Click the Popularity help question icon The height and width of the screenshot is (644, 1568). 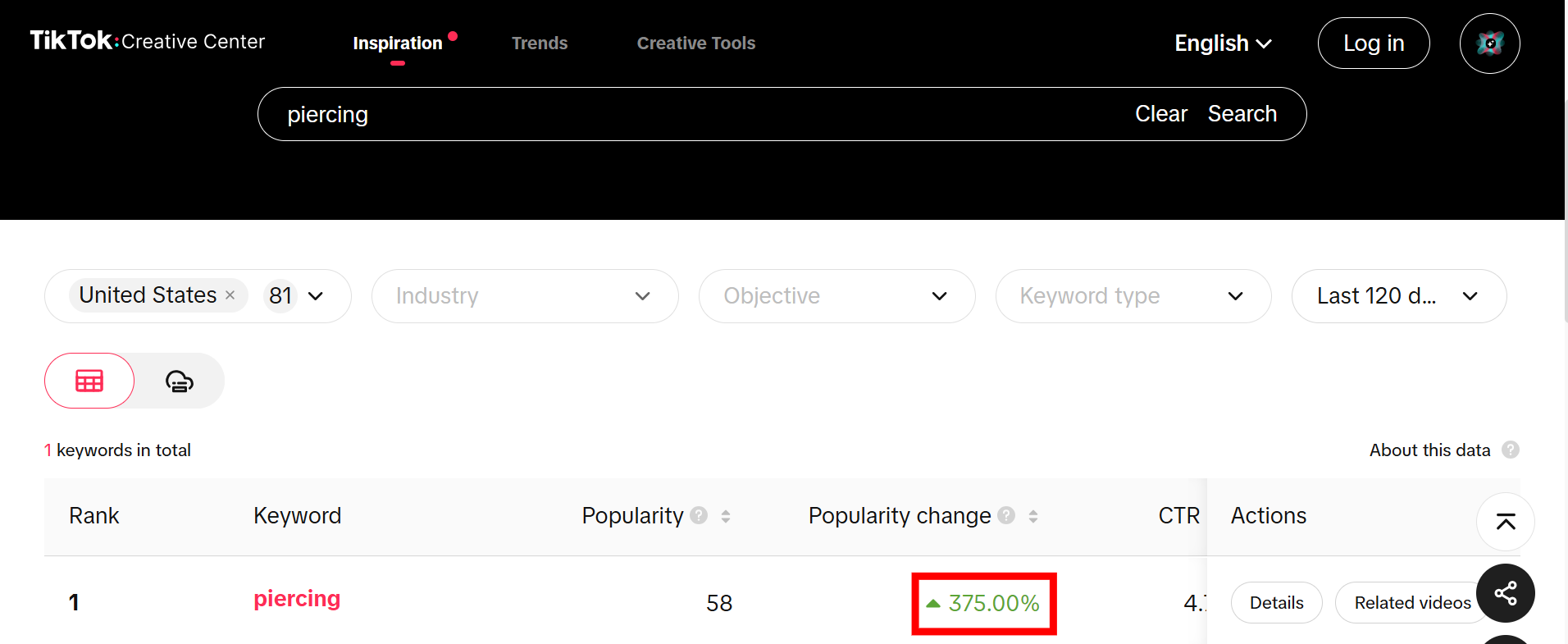699,515
